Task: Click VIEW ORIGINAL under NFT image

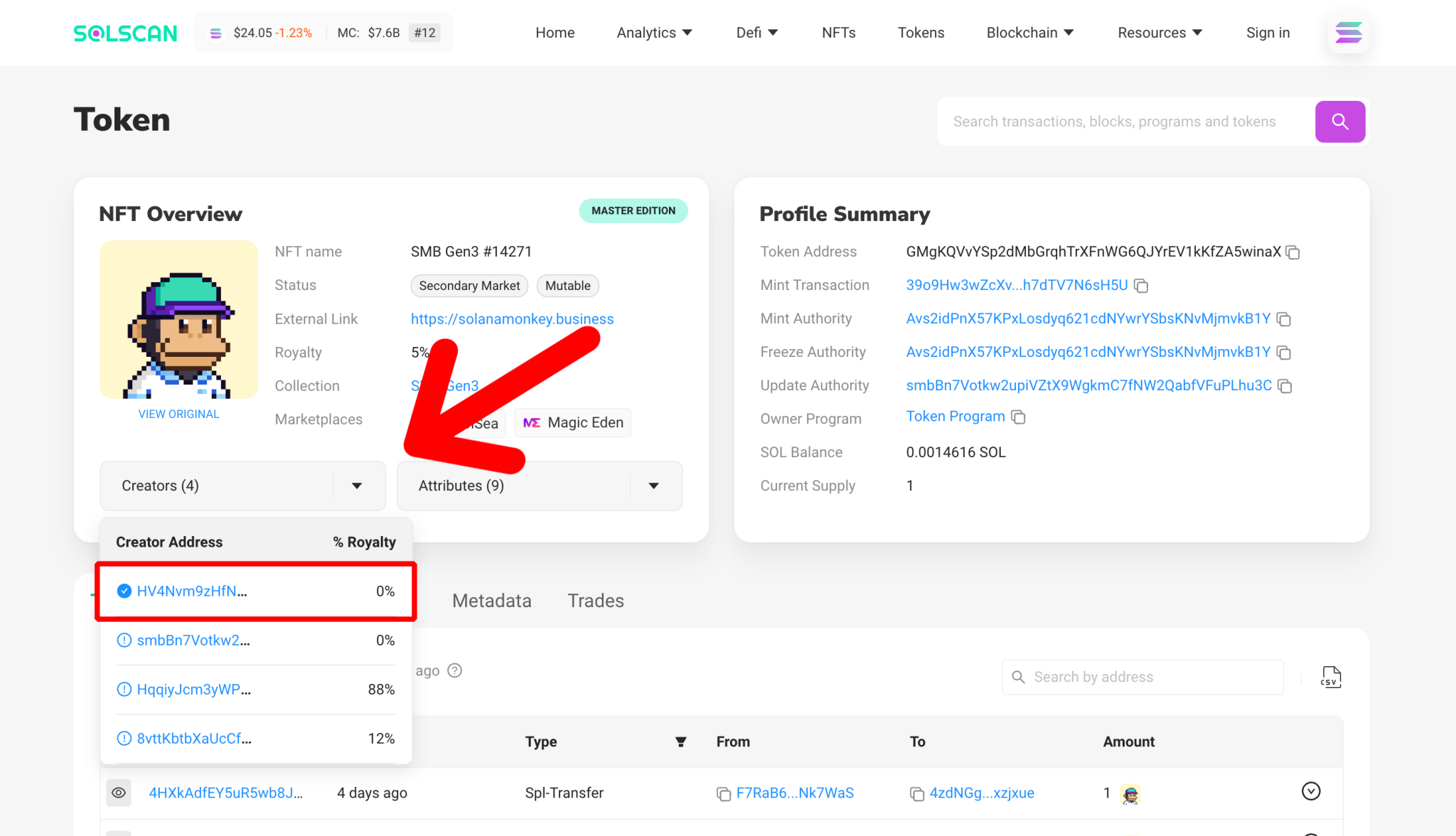Action: click(178, 414)
